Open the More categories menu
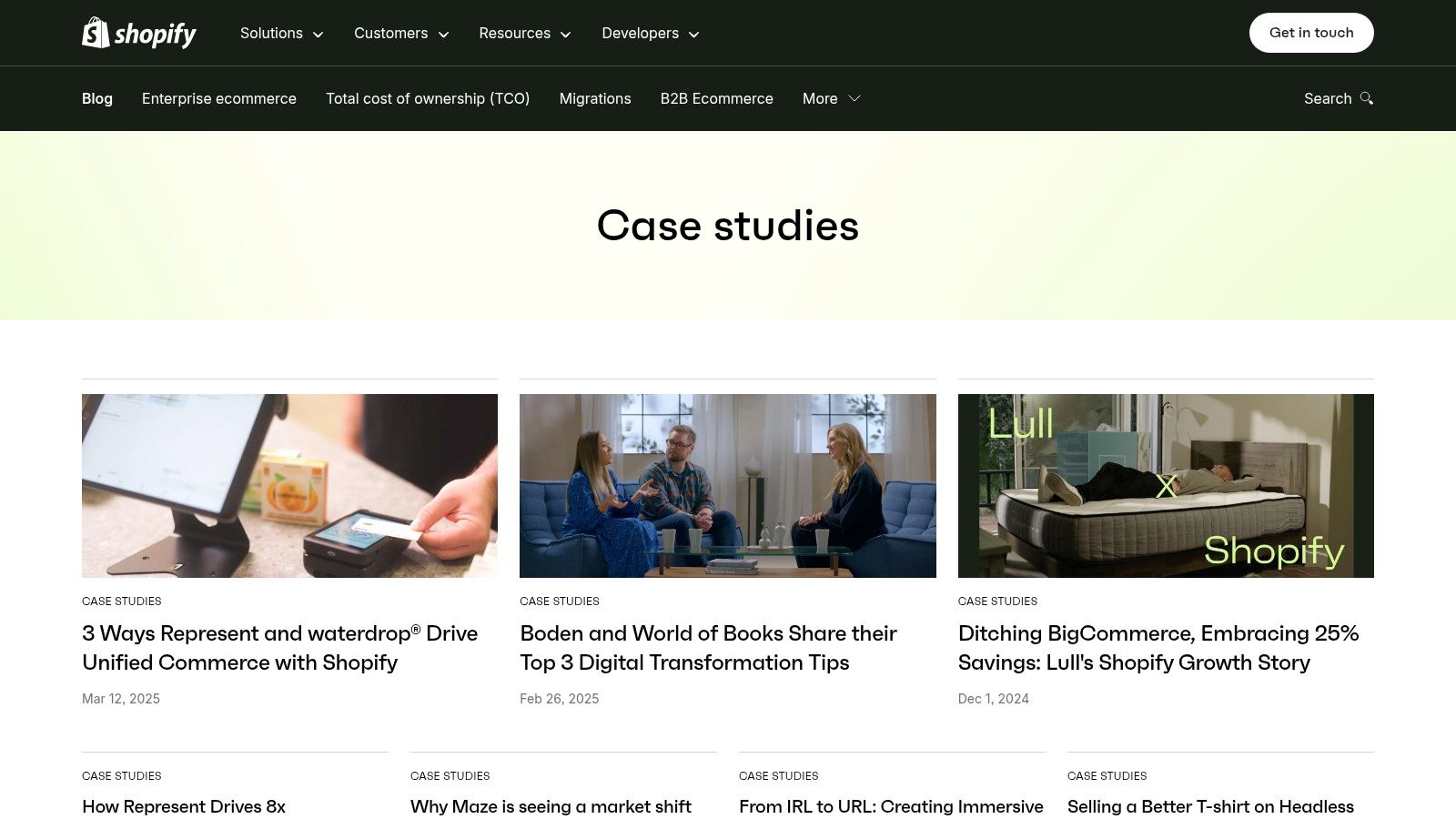Screen dimensions: 1456x819 [x=831, y=98]
